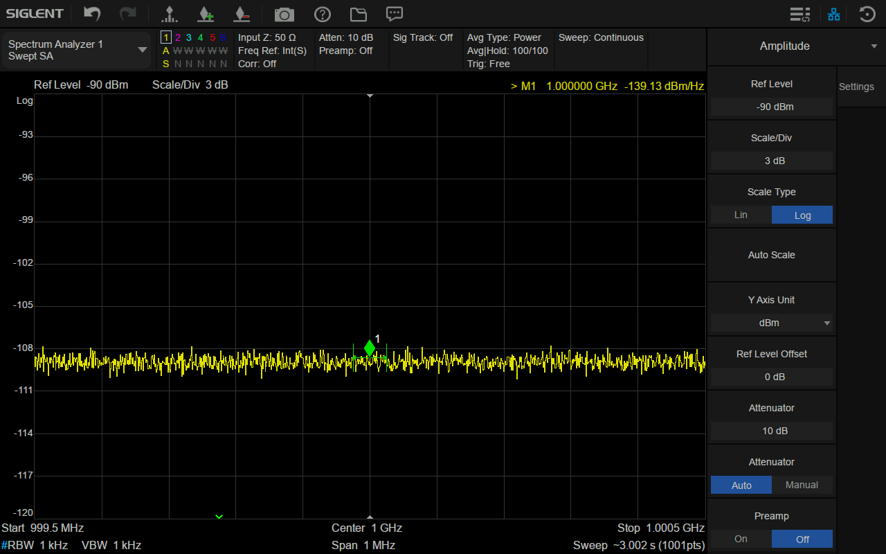Open the Settings tab
This screenshot has width=886, height=554.
(x=856, y=86)
